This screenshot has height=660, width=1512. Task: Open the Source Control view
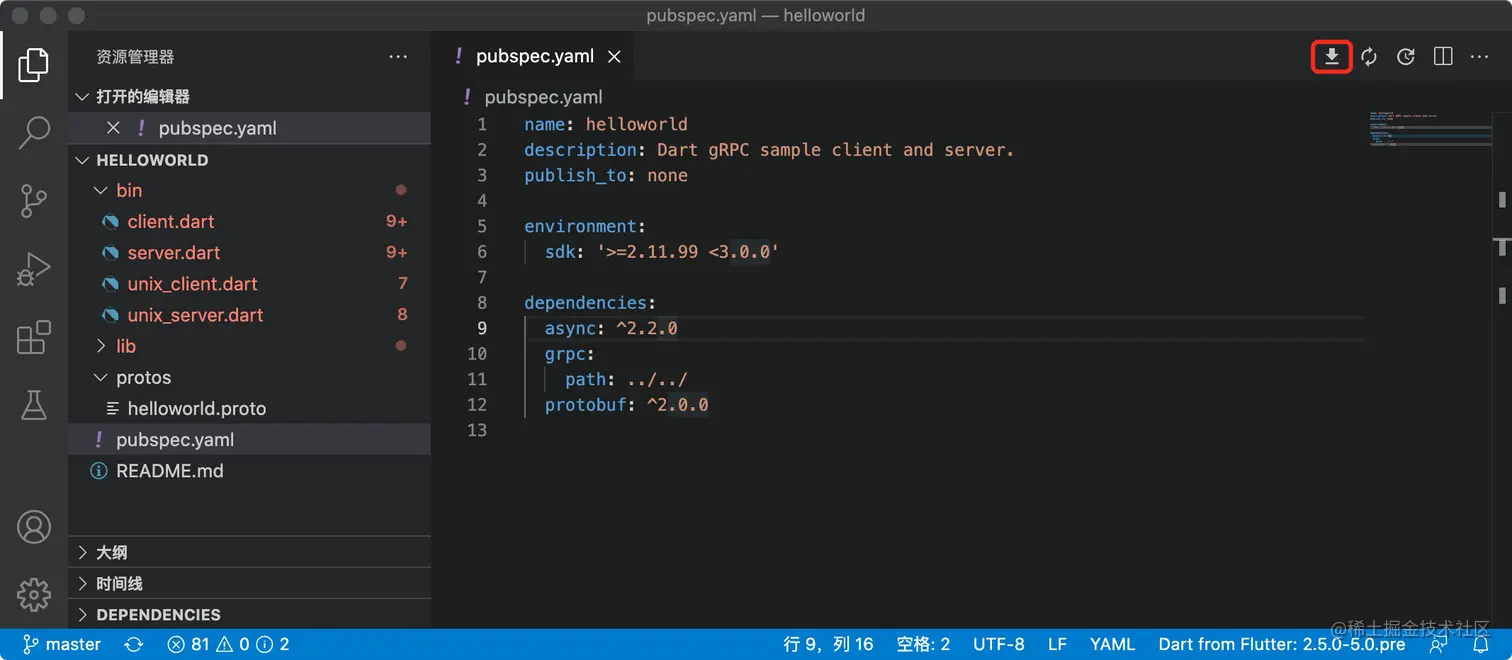click(x=33, y=201)
